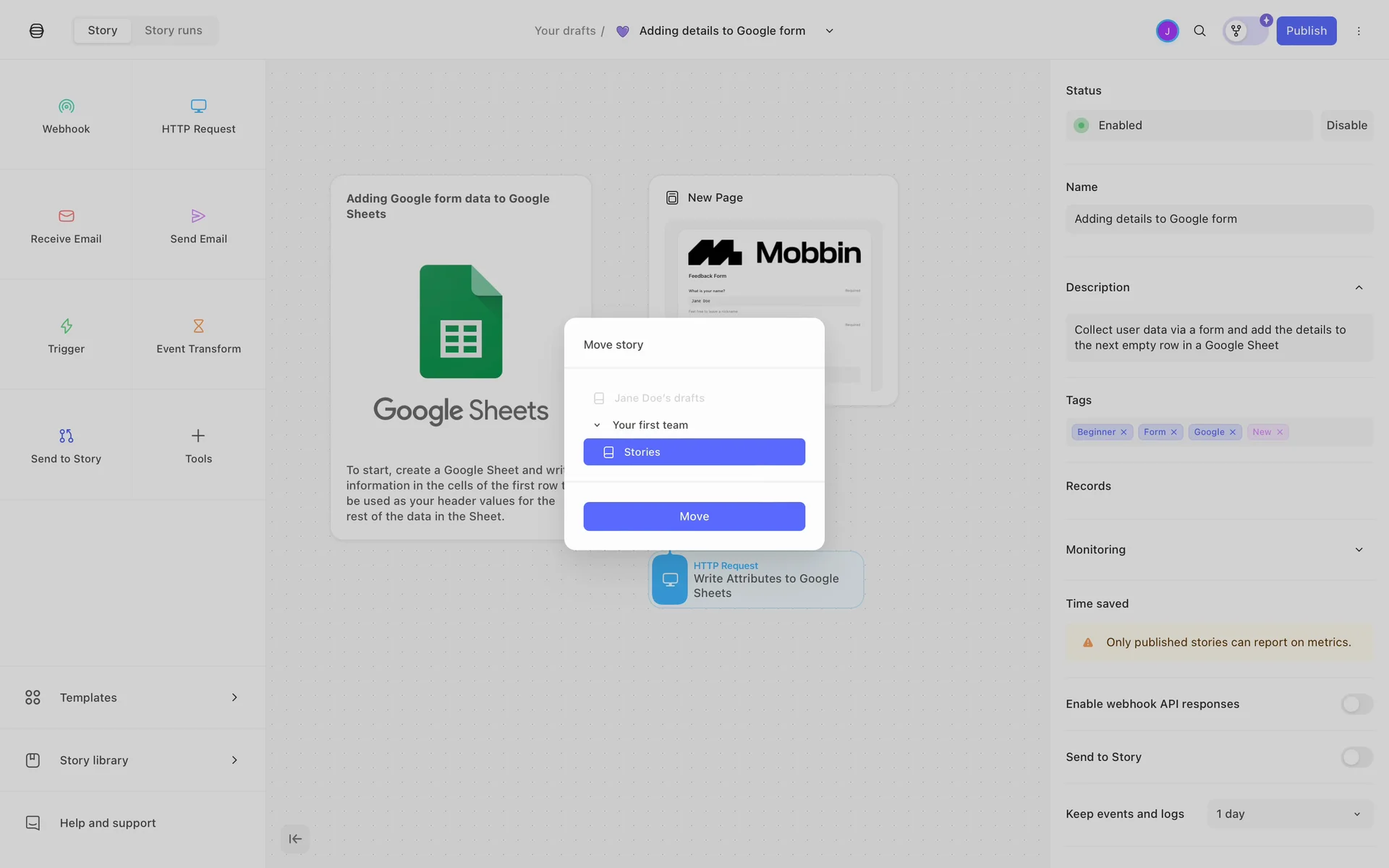Viewport: 1389px width, 868px height.
Task: Toggle the Send to Story switch
Action: [1356, 757]
